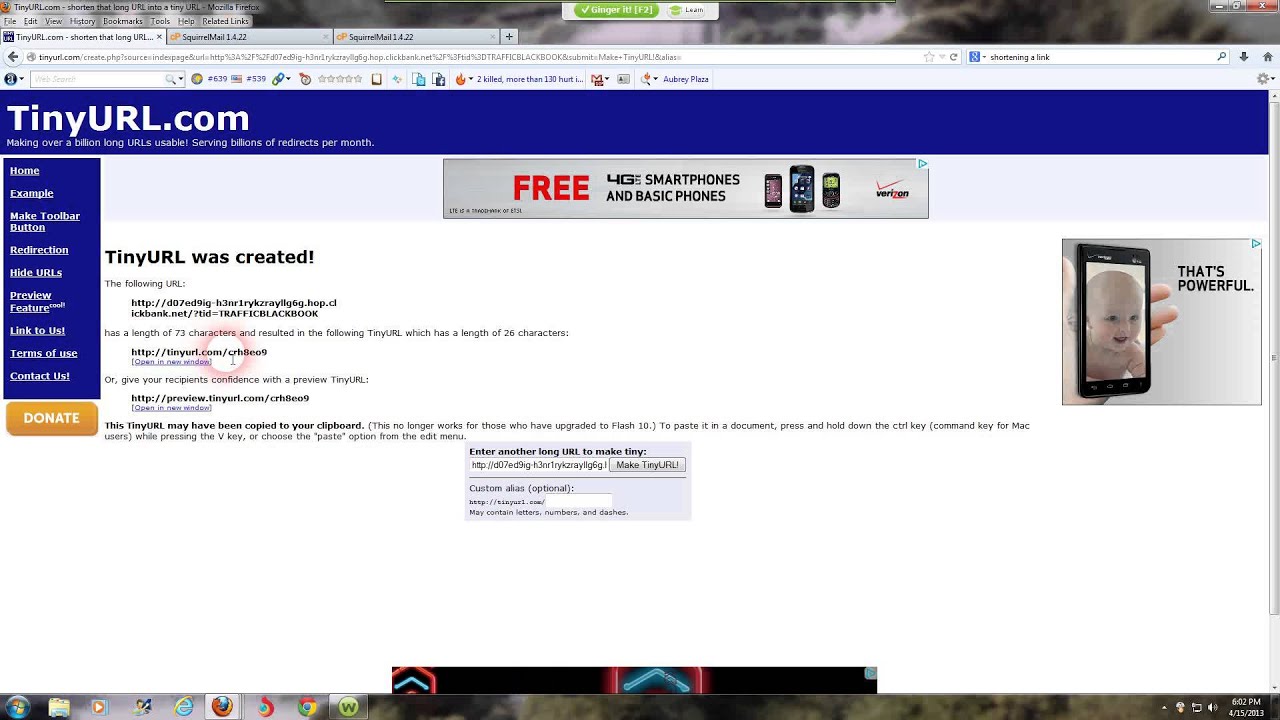Open the Downloads arrow icon
1280x720 pixels.
pyautogui.click(x=1244, y=57)
